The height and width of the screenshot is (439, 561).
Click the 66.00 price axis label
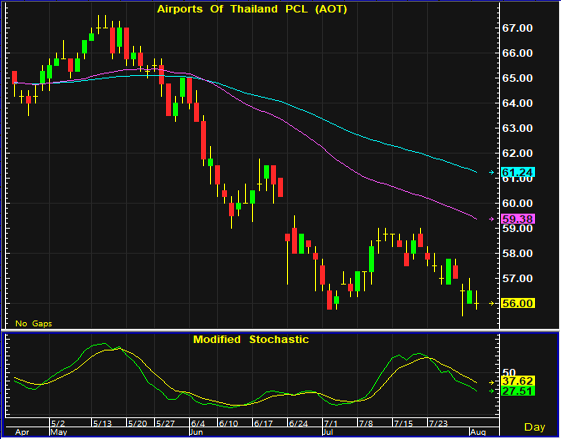(517, 53)
